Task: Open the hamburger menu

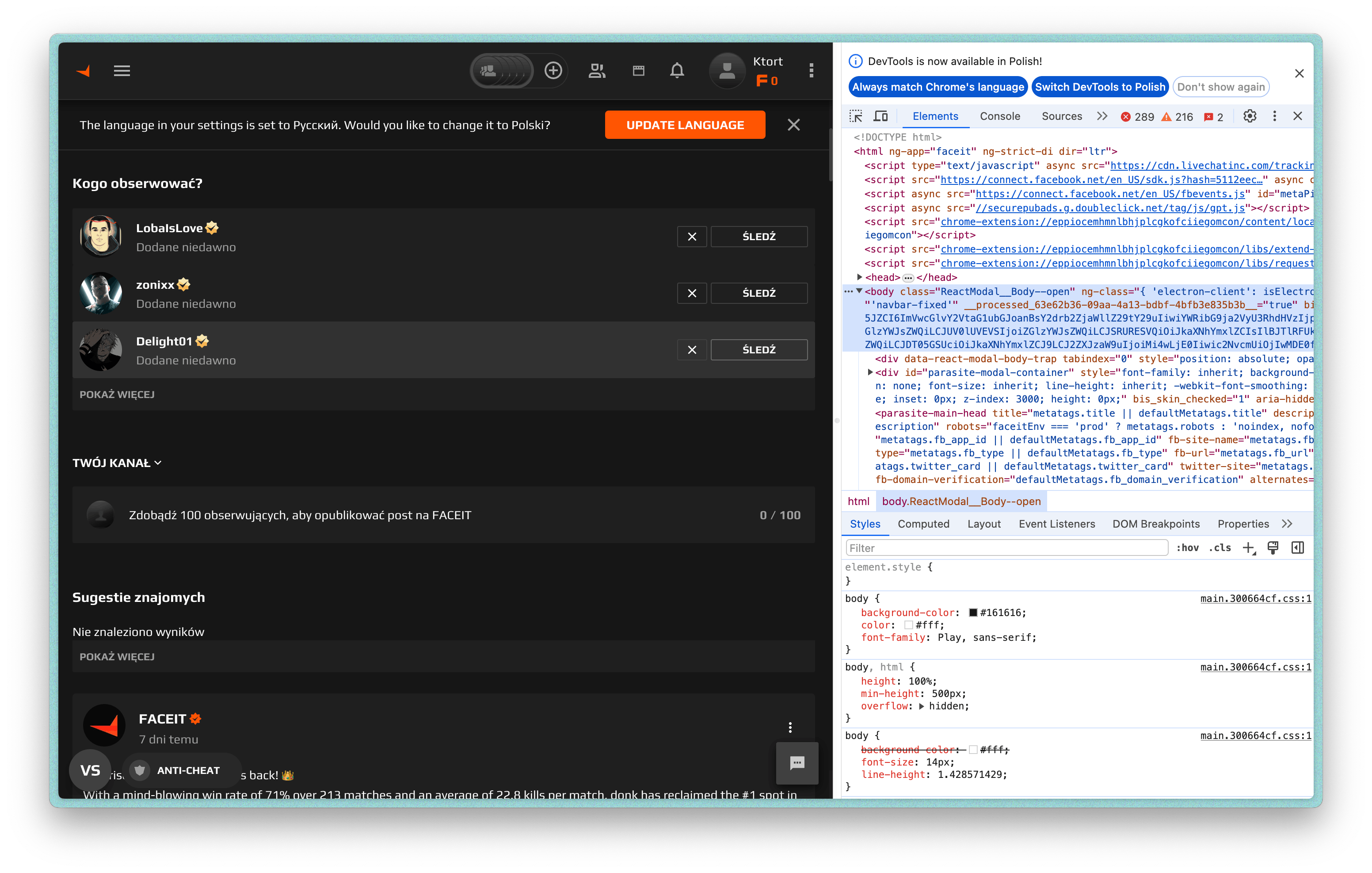Action: [x=122, y=71]
